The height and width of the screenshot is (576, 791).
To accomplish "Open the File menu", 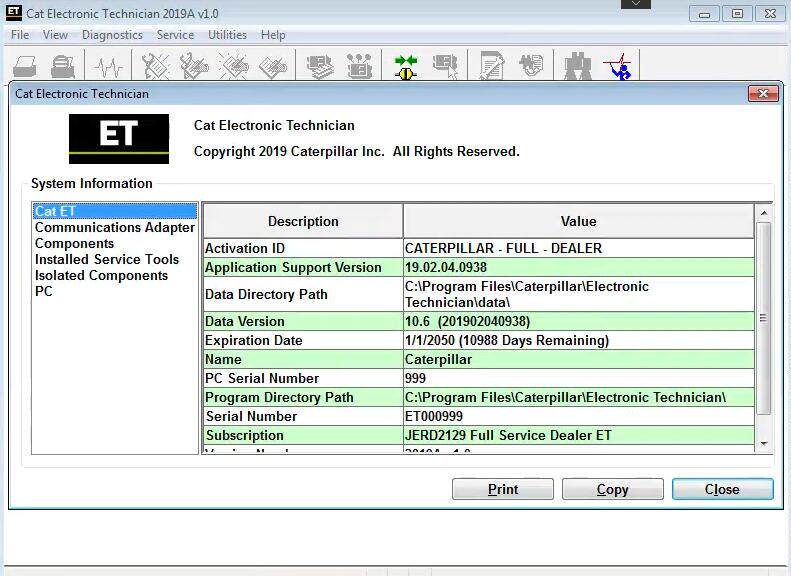I will (20, 35).
